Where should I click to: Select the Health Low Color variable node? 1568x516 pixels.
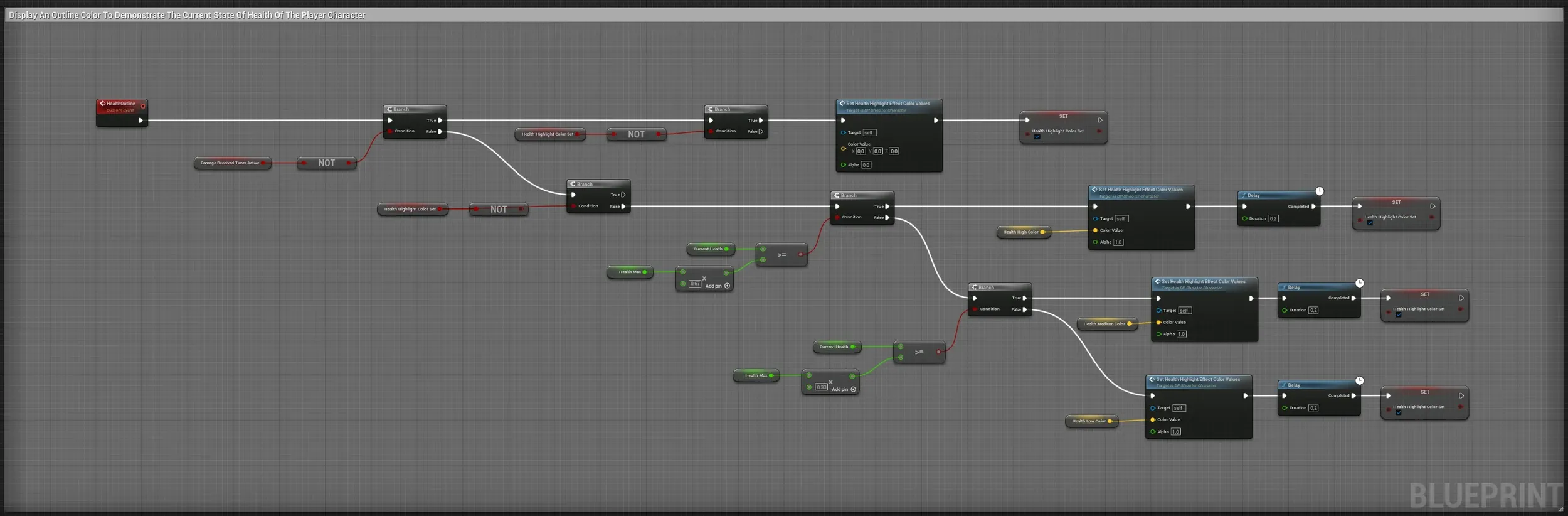pyautogui.click(x=1091, y=421)
